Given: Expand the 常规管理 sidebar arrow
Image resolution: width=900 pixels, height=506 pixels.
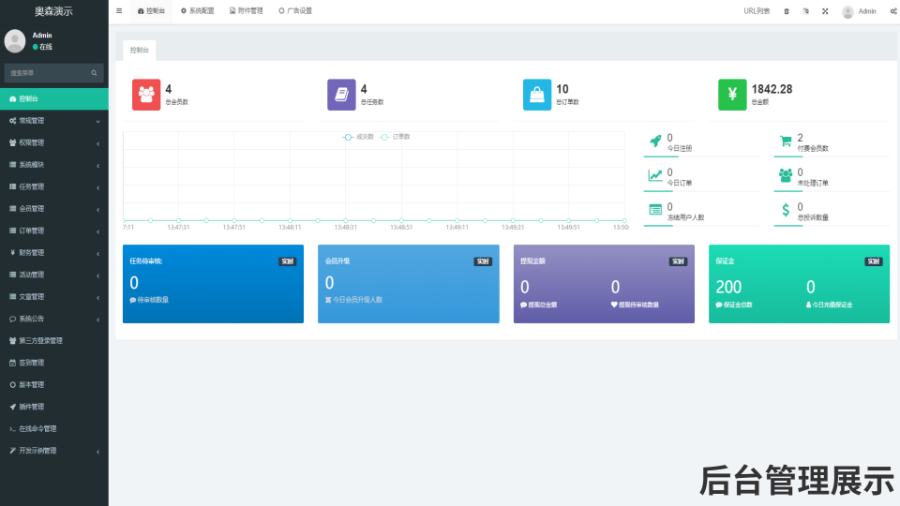Looking at the screenshot, I should [98, 121].
